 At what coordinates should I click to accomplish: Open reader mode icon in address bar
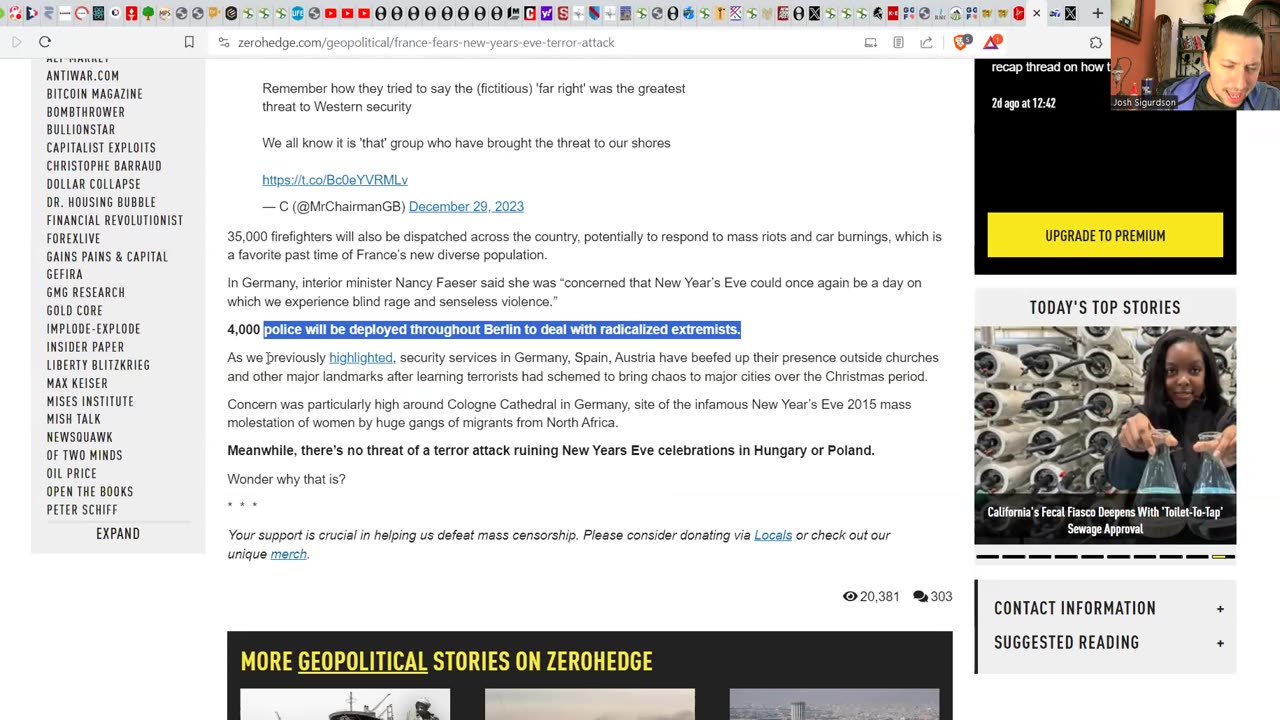pyautogui.click(x=898, y=43)
